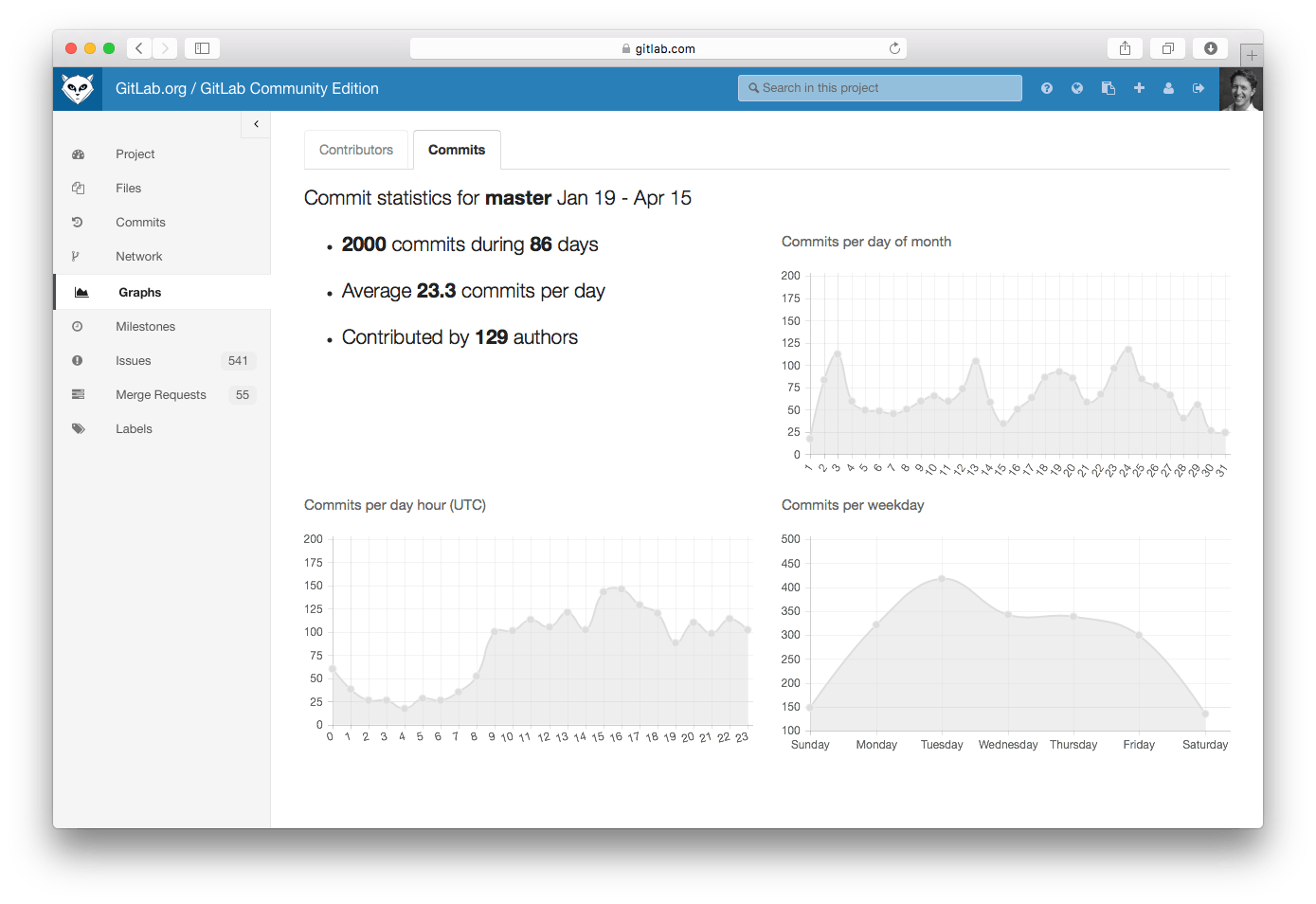This screenshot has height=904, width=1316.
Task: Click the Commits history icon in sidebar
Action: pos(79,222)
